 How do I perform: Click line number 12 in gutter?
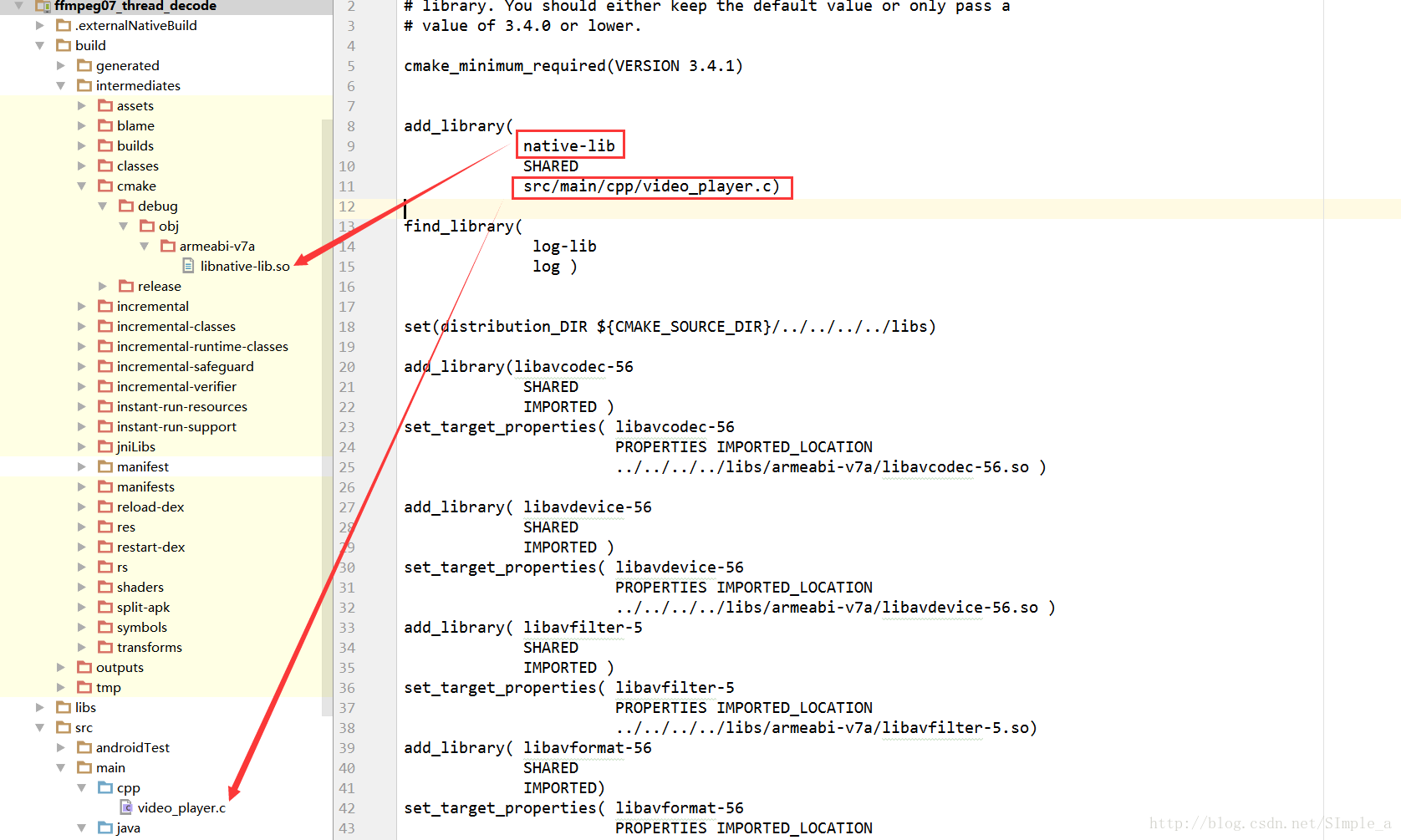coord(347,206)
